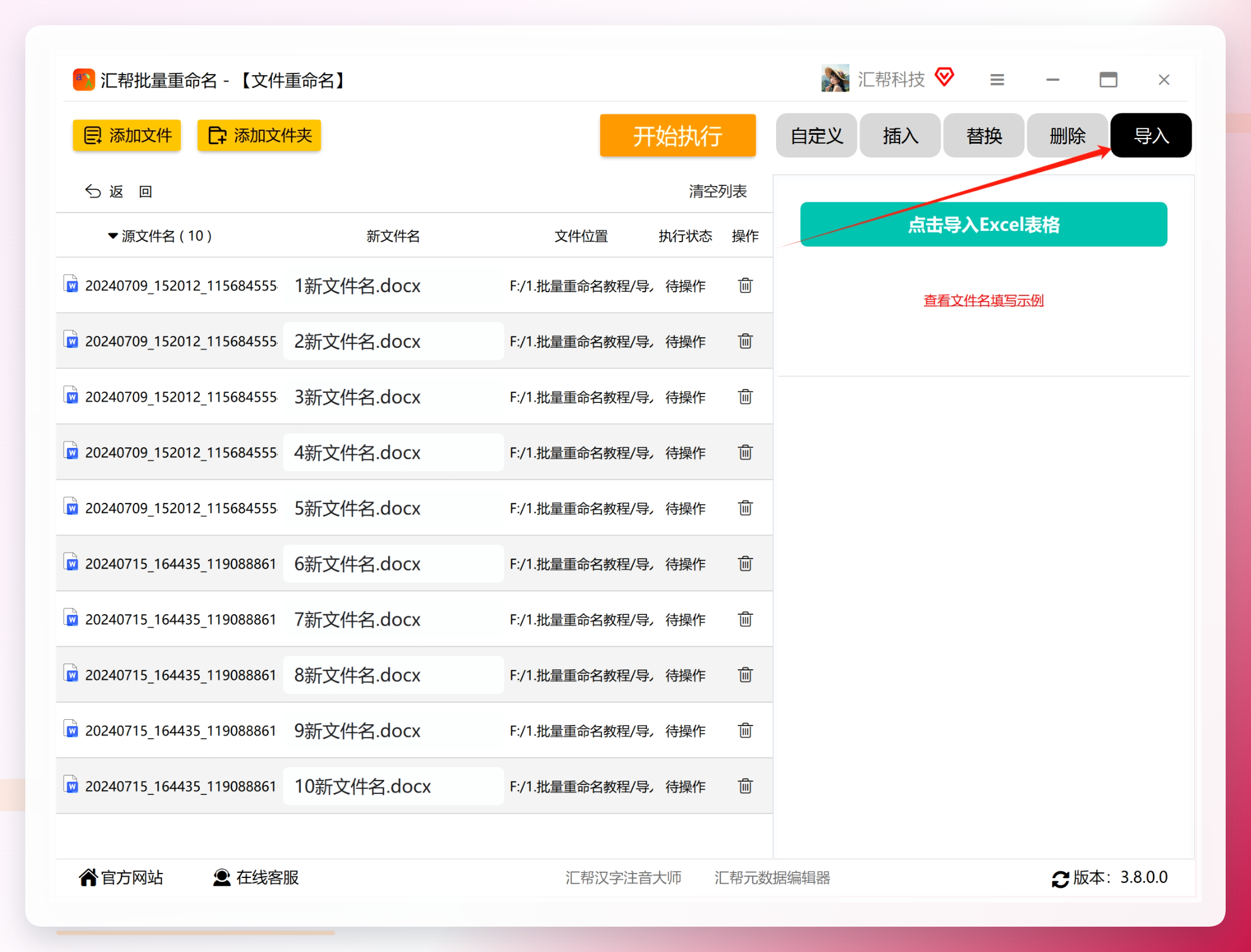
Task: Click source name in 7新文件名.docx row
Action: (x=181, y=620)
